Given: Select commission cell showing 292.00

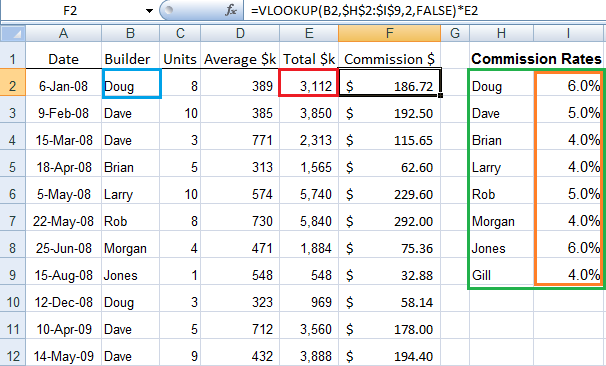Looking at the screenshot, I should tap(390, 218).
